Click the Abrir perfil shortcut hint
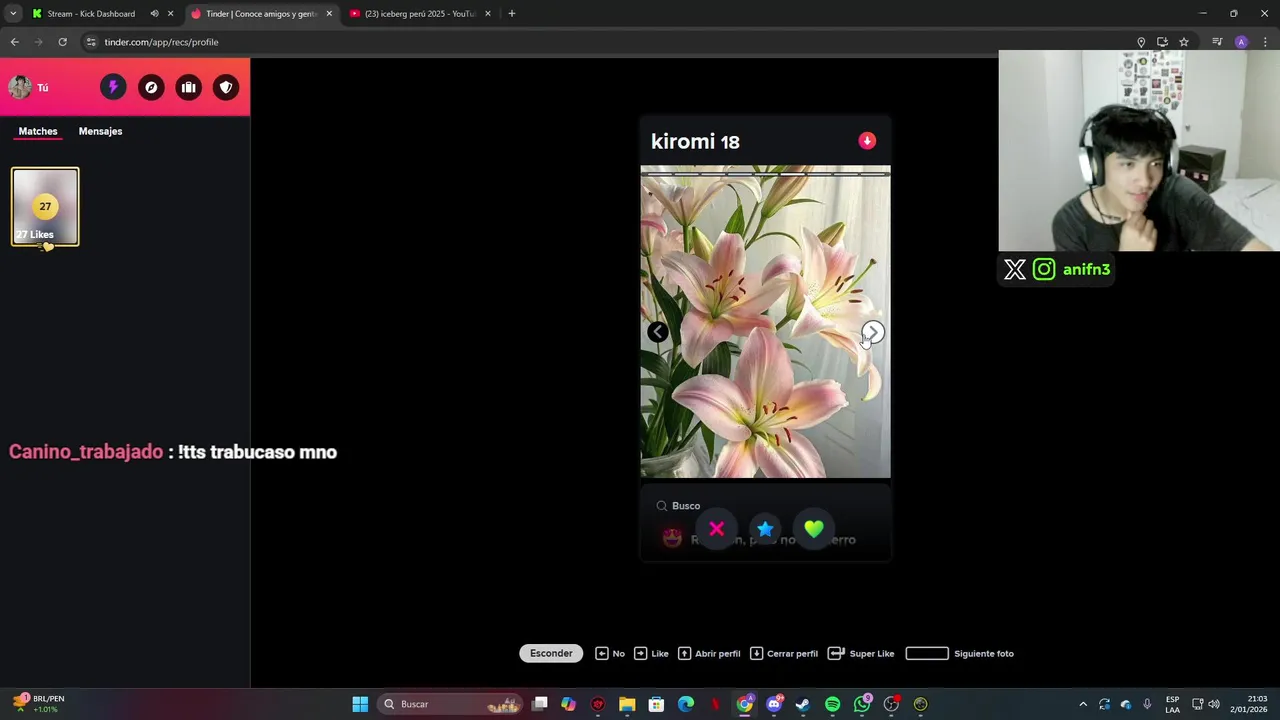 (709, 653)
